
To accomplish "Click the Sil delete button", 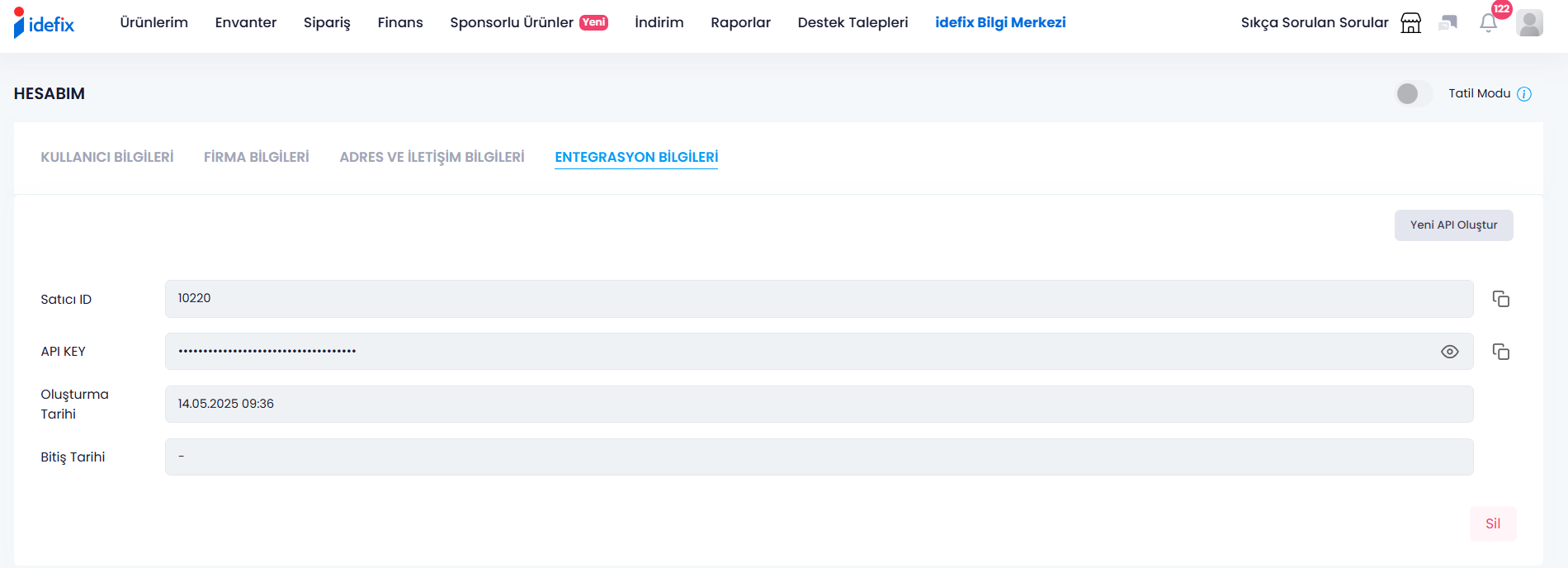I will [x=1493, y=523].
